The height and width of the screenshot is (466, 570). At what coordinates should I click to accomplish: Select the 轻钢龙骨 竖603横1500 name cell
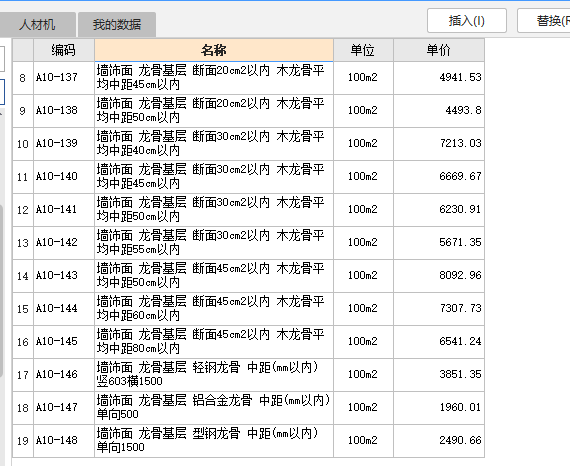pyautogui.click(x=214, y=375)
